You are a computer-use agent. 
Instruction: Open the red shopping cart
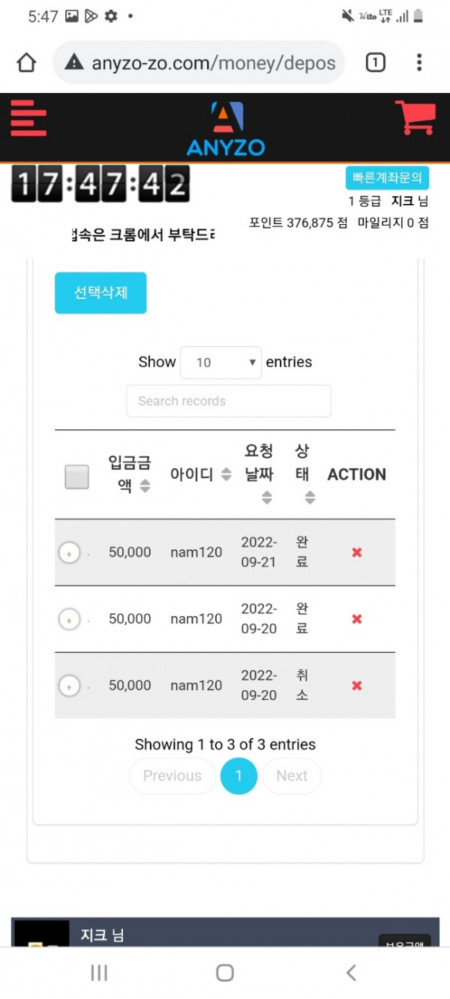tap(415, 117)
